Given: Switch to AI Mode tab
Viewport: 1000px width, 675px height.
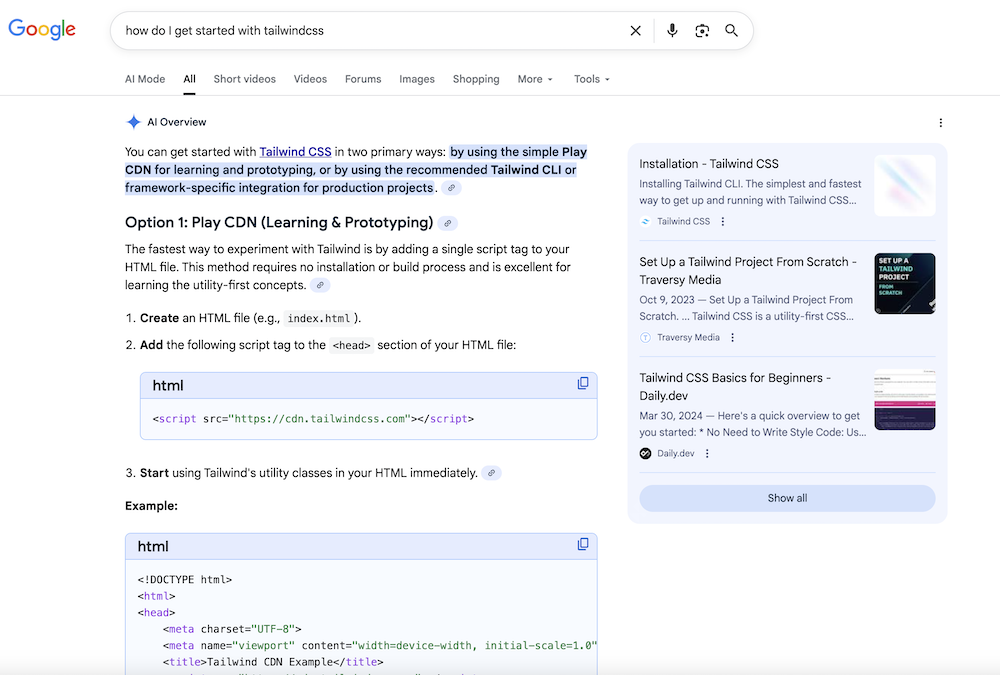Looking at the screenshot, I should pyautogui.click(x=145, y=79).
